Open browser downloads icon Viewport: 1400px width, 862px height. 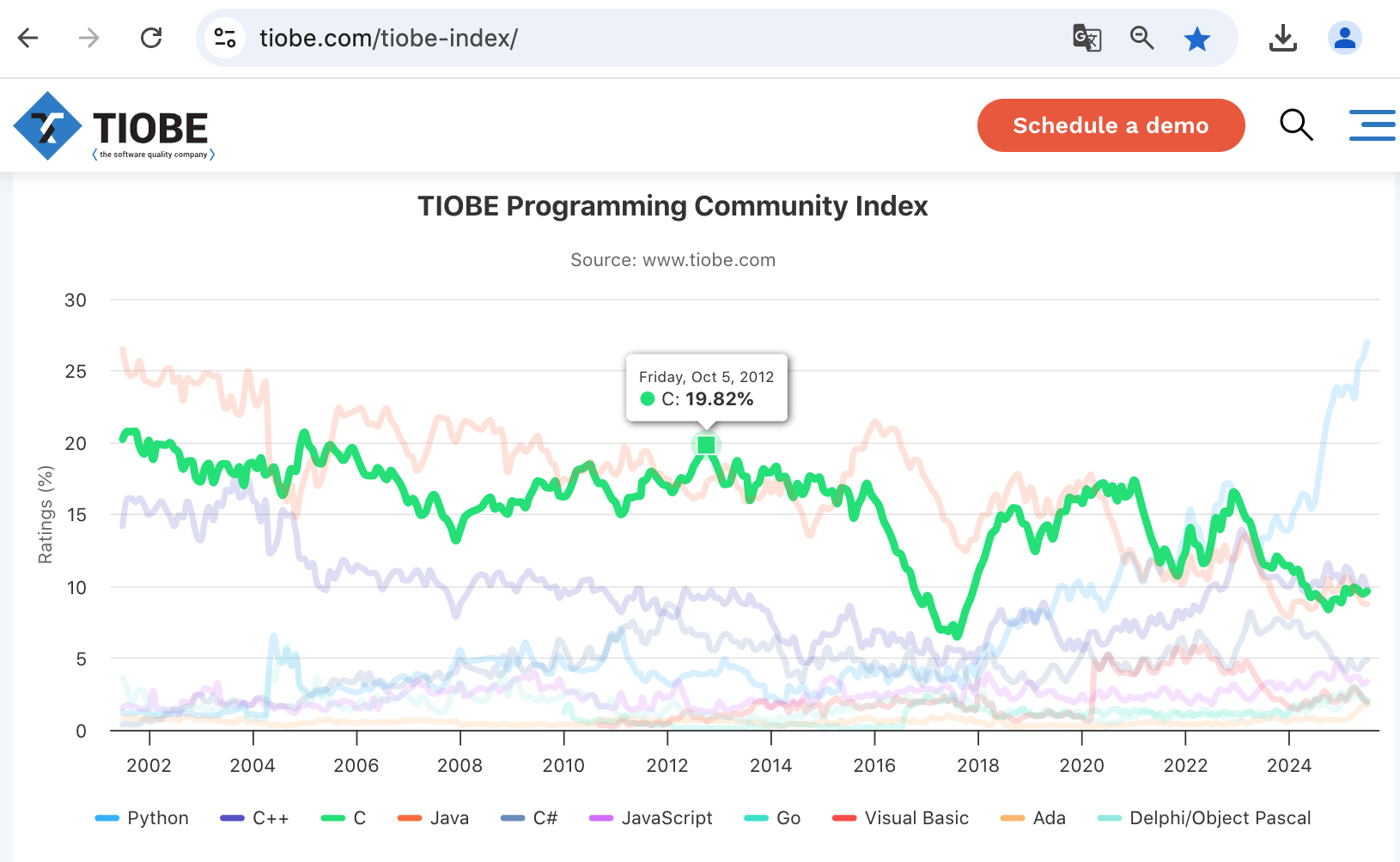point(1282,38)
